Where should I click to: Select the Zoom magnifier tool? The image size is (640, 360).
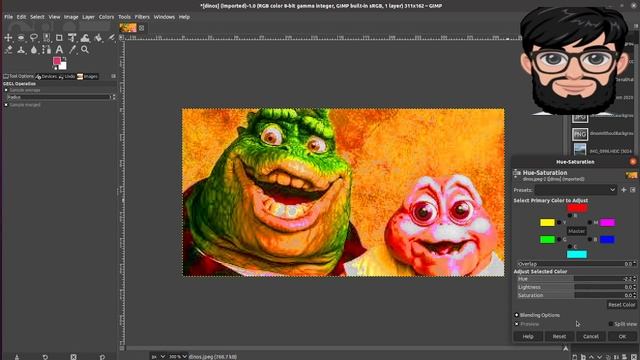pos(85,50)
